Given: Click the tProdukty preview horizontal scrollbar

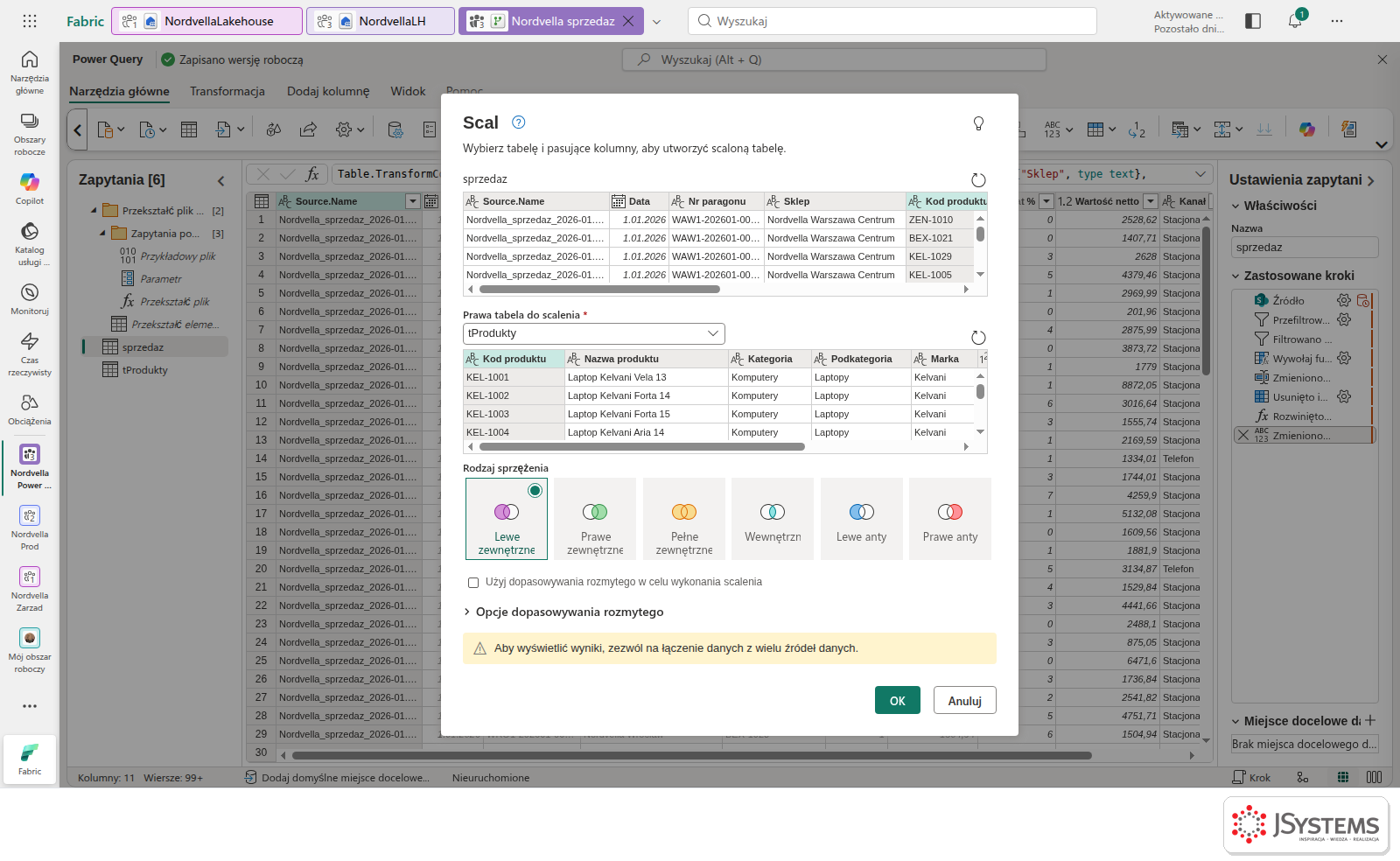Looking at the screenshot, I should [x=641, y=446].
